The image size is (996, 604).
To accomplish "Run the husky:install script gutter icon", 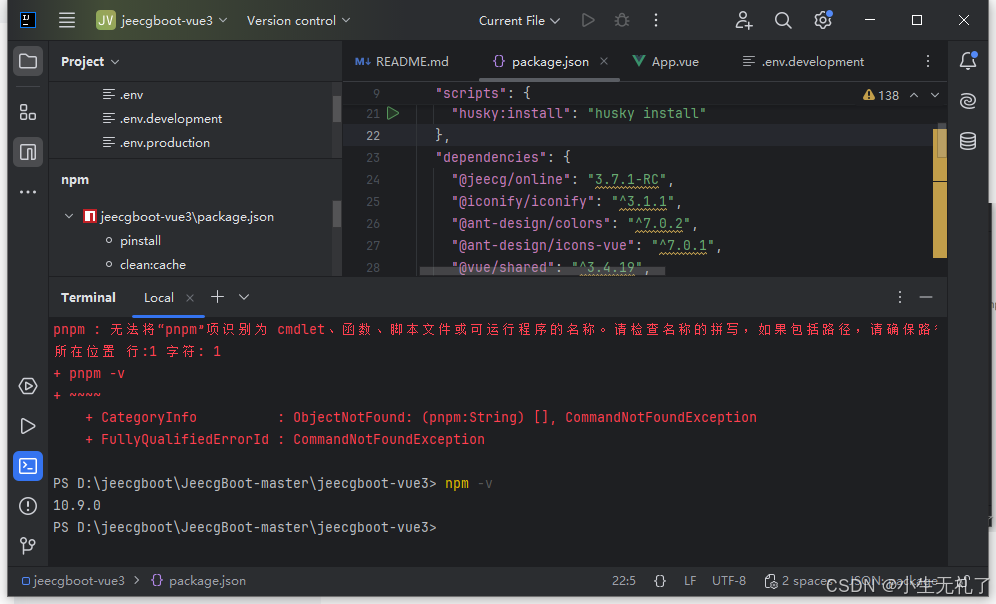I will pos(393,113).
